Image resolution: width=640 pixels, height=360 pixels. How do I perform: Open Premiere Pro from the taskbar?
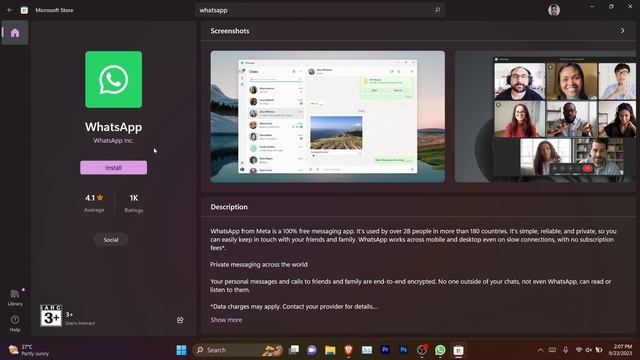coord(385,350)
